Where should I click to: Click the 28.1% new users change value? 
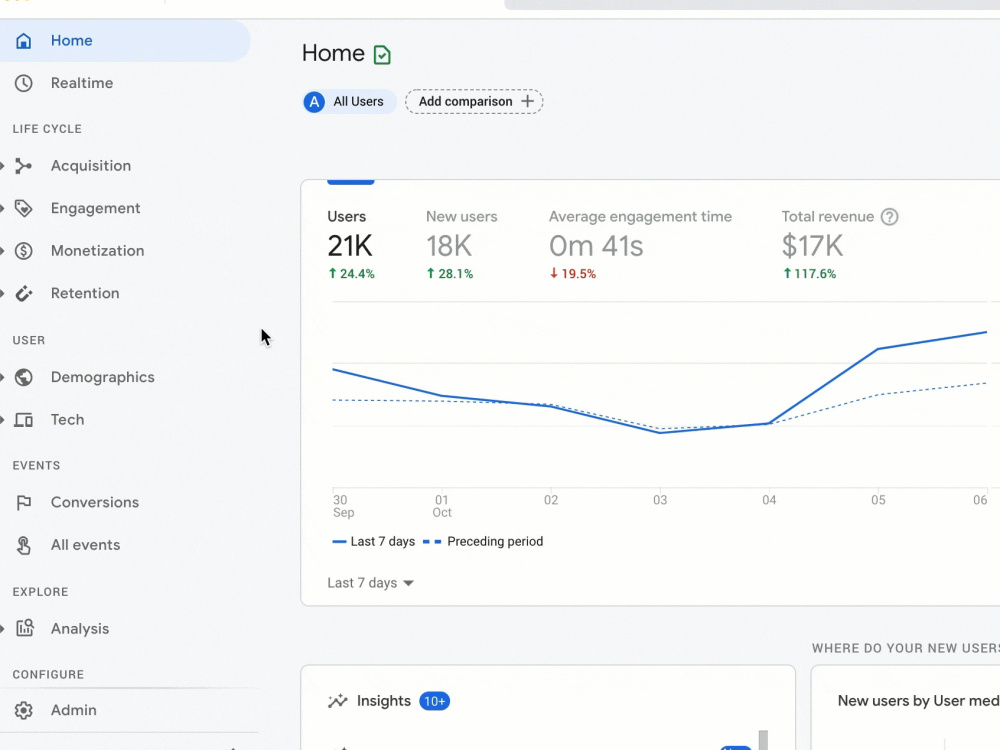point(450,274)
